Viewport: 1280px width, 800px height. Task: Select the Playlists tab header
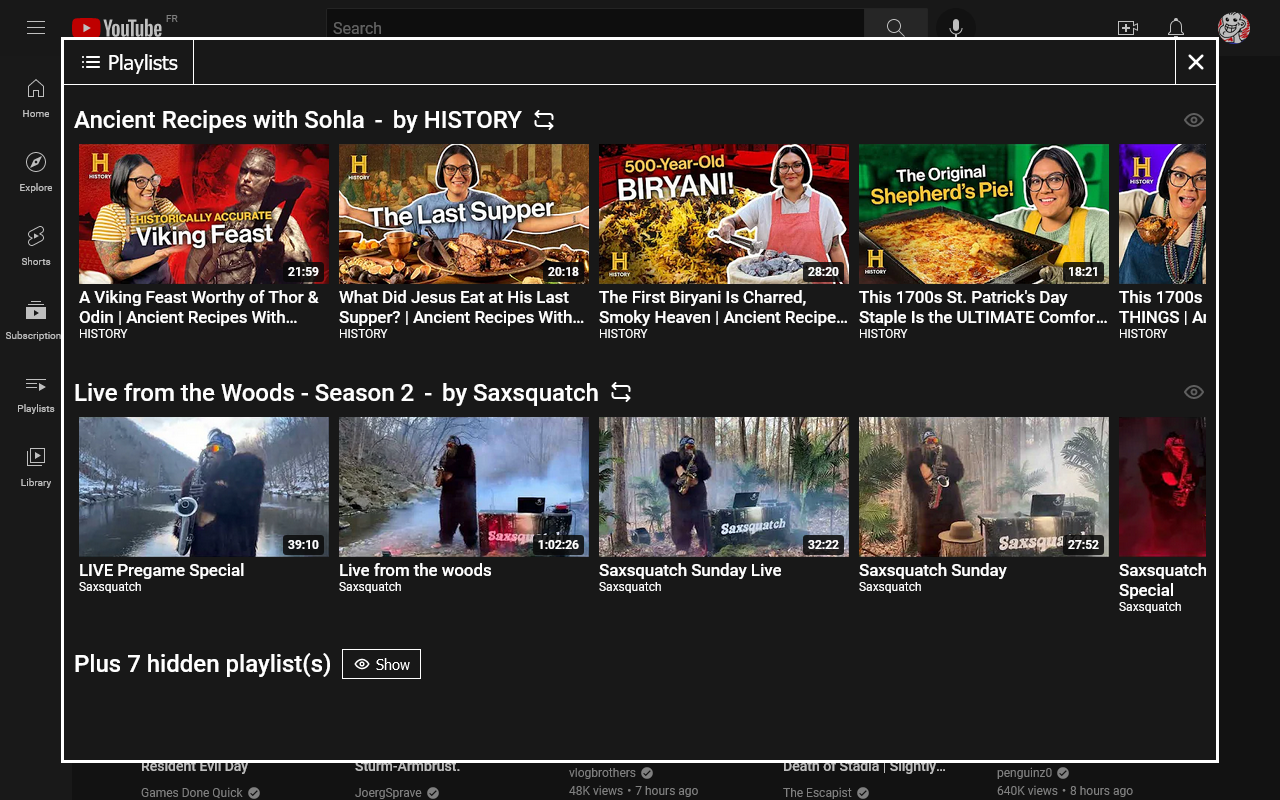[129, 62]
